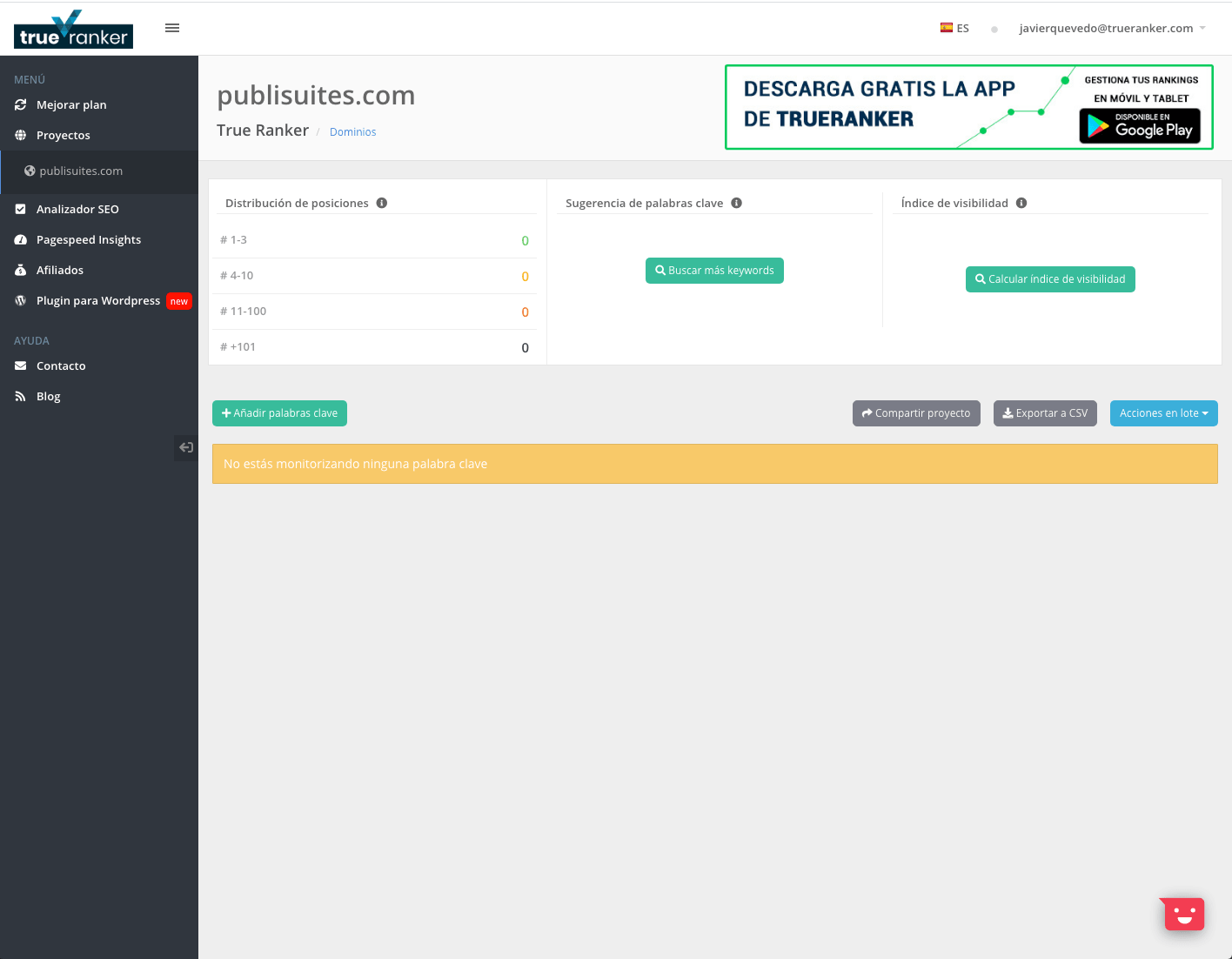
Task: Click the Proyectos globe icon
Action: (x=20, y=135)
